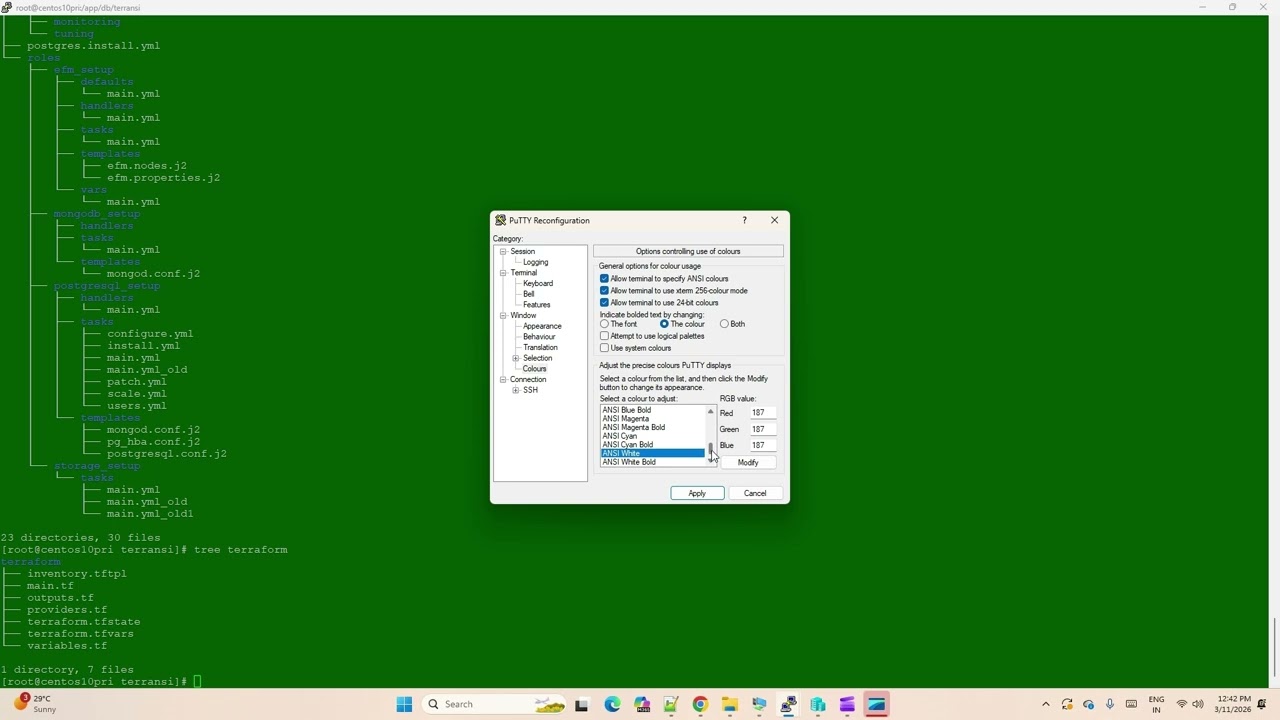Enable Attempt to use logical palettes
Screen dimensions: 1280x720
point(604,336)
